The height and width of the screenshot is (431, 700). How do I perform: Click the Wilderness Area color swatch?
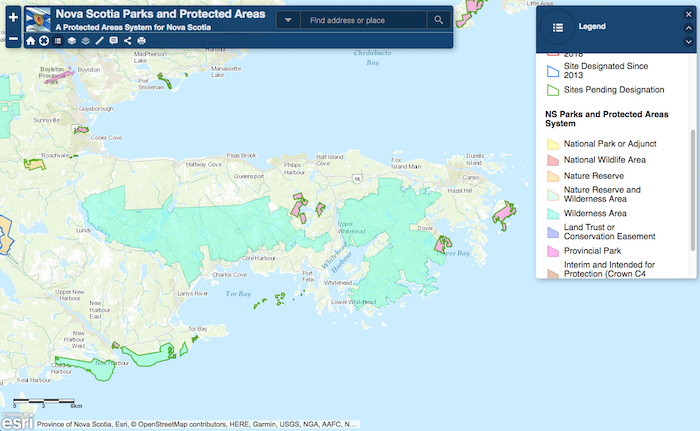click(551, 213)
